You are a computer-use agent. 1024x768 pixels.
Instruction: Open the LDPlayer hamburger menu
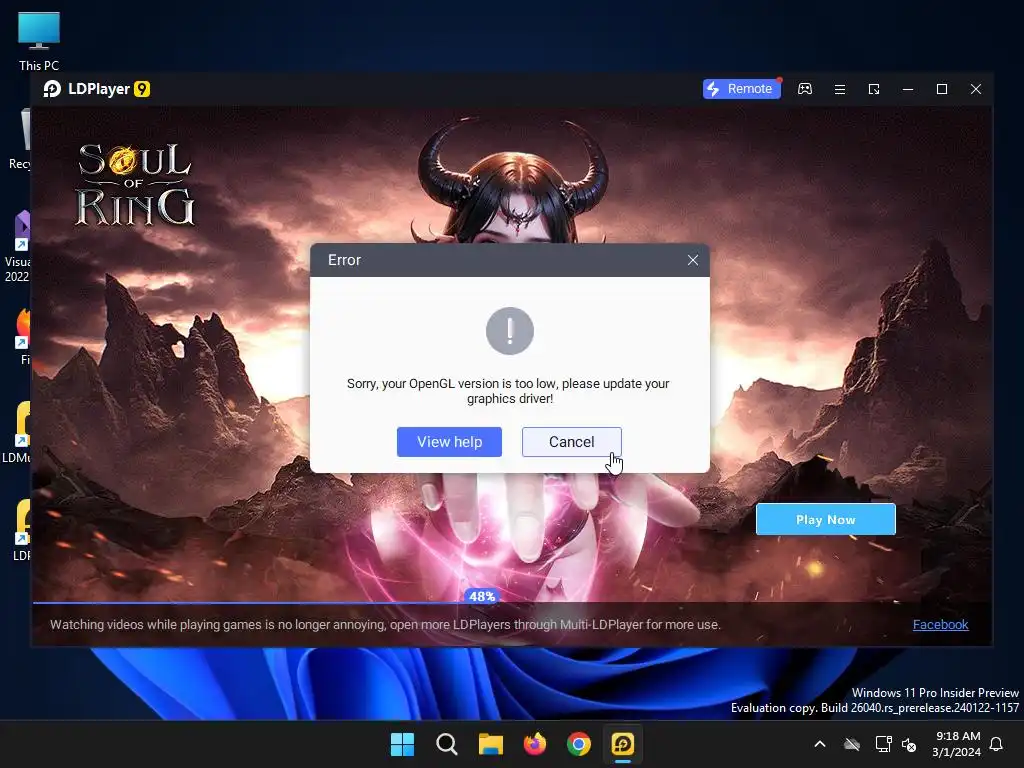[840, 89]
